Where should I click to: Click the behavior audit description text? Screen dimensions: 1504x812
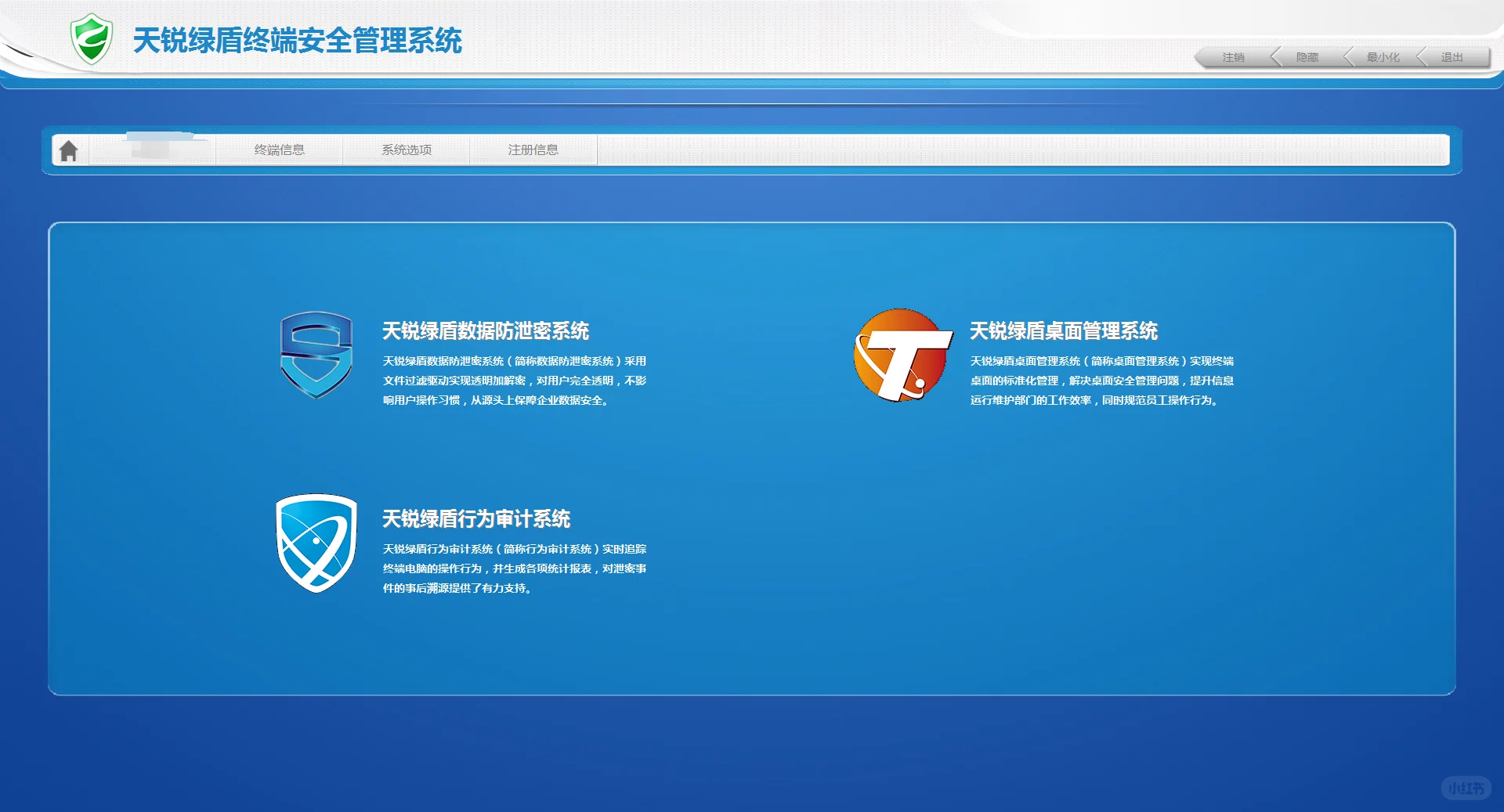515,568
